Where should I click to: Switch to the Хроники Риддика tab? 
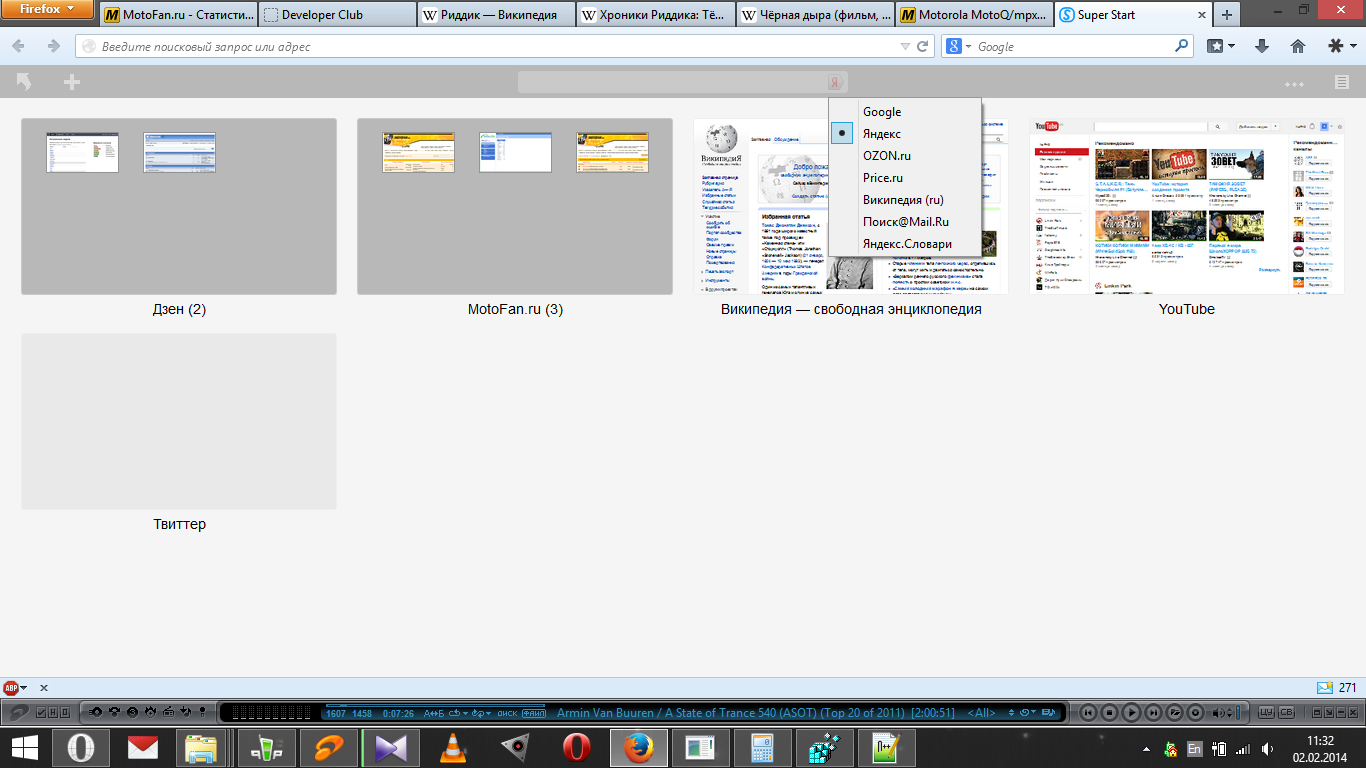(x=655, y=15)
